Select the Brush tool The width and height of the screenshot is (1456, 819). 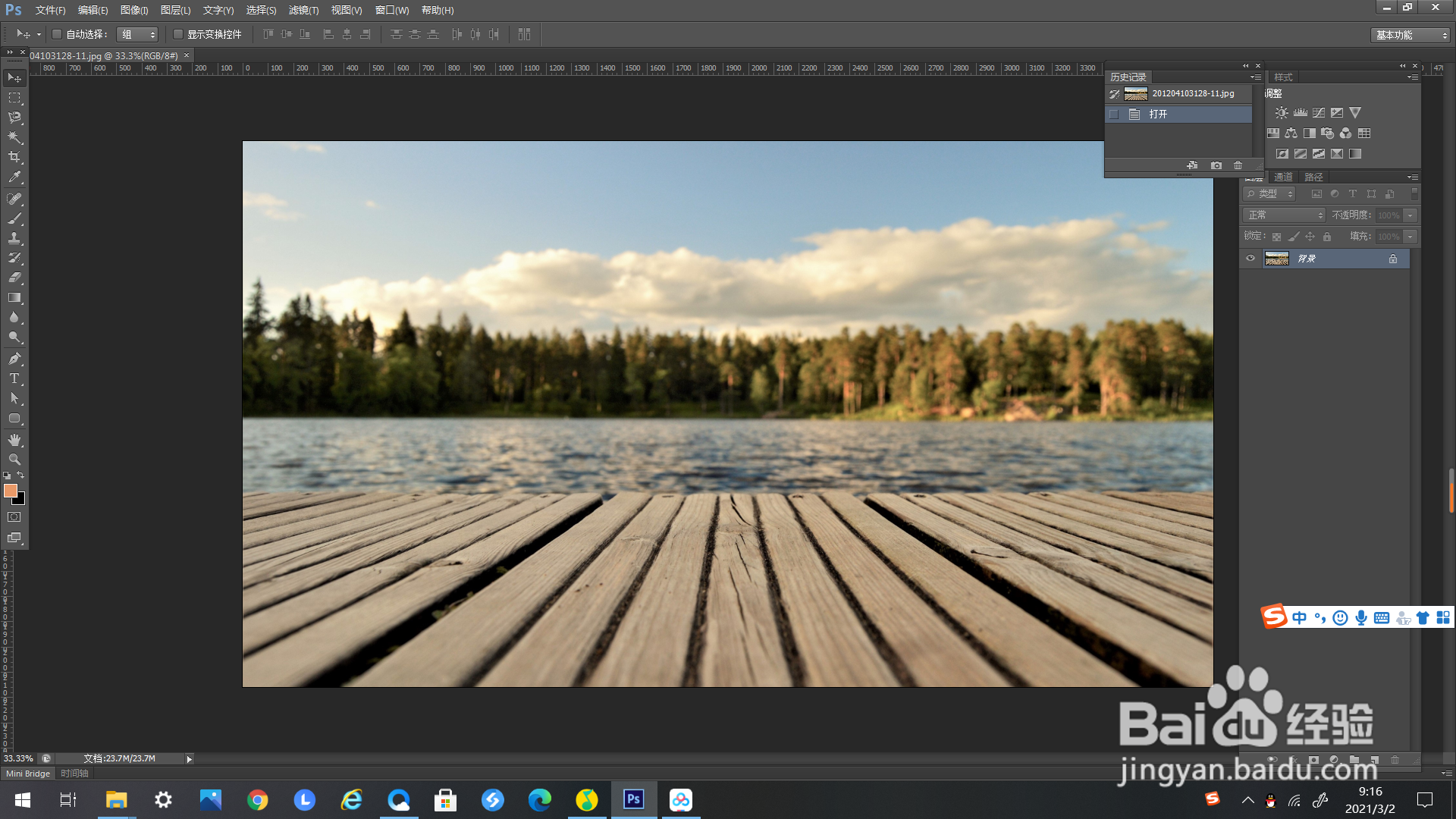click(14, 218)
